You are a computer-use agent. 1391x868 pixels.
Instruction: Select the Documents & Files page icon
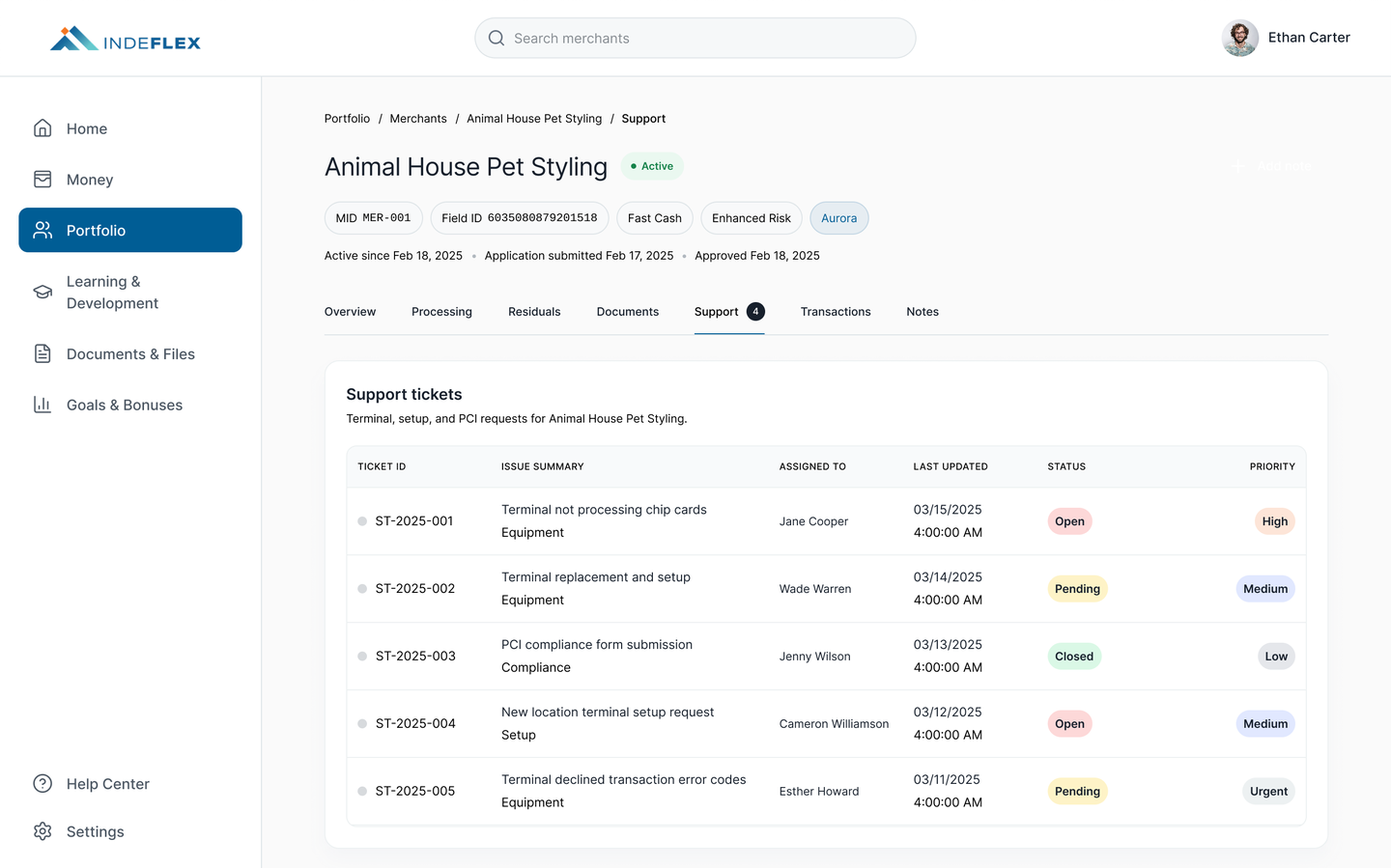click(43, 353)
